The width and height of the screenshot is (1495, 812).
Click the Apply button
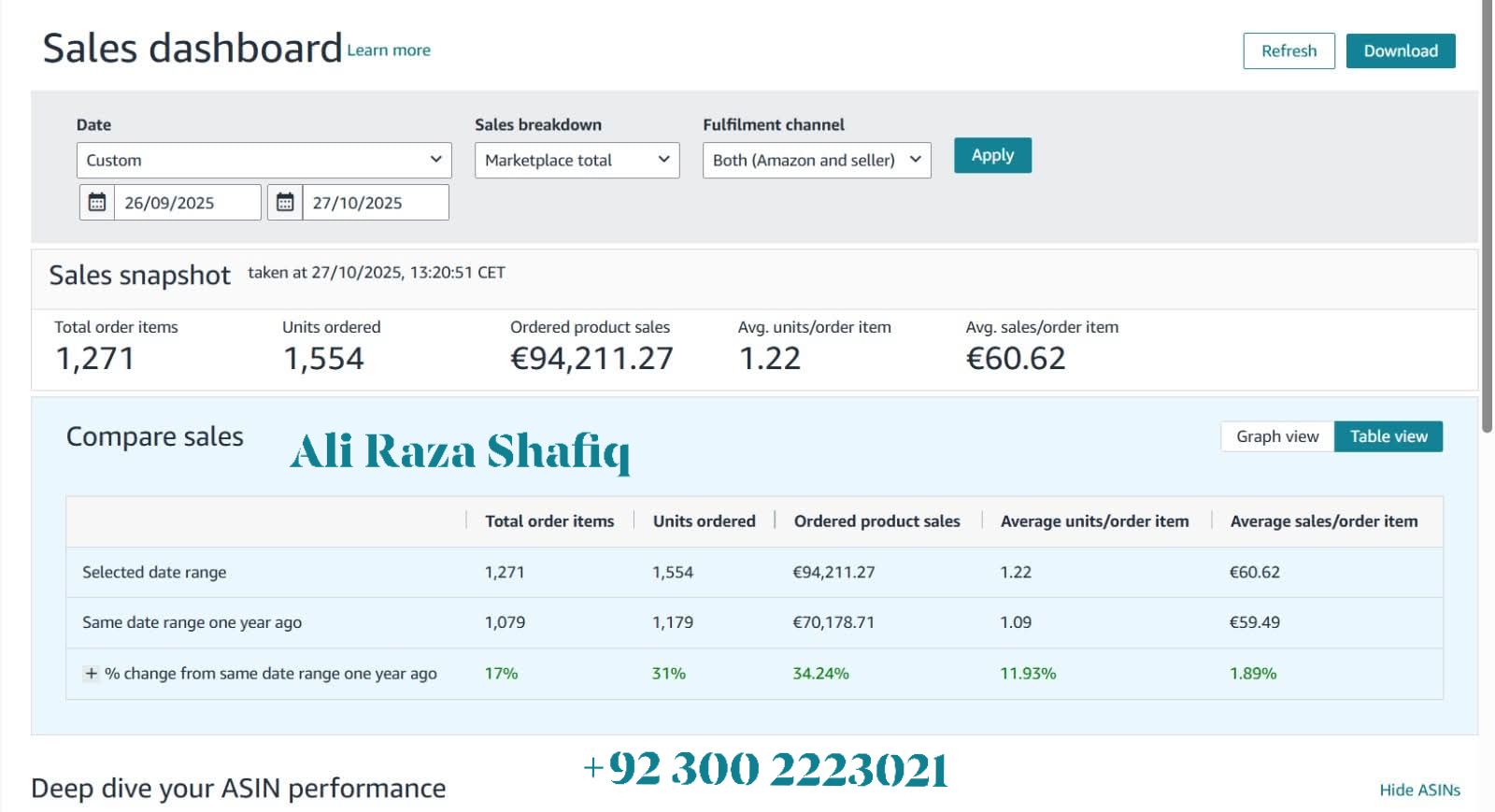(992, 155)
